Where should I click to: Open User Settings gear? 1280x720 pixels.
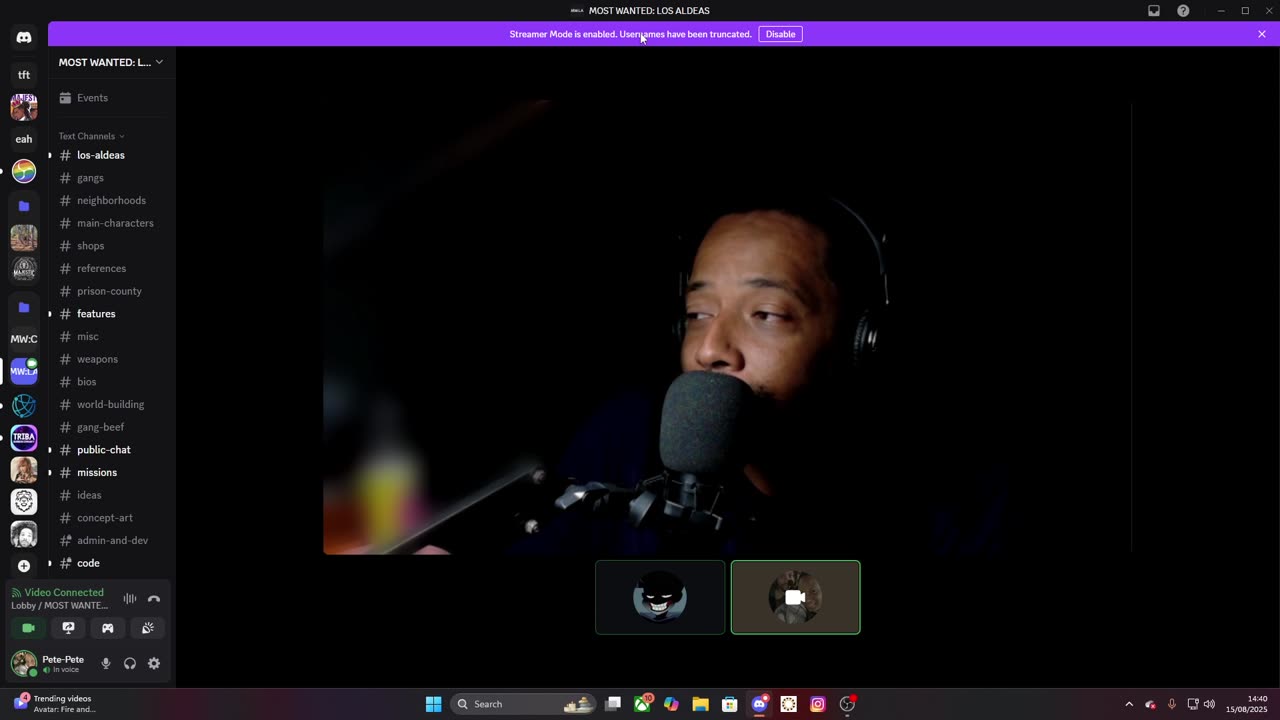(x=154, y=663)
